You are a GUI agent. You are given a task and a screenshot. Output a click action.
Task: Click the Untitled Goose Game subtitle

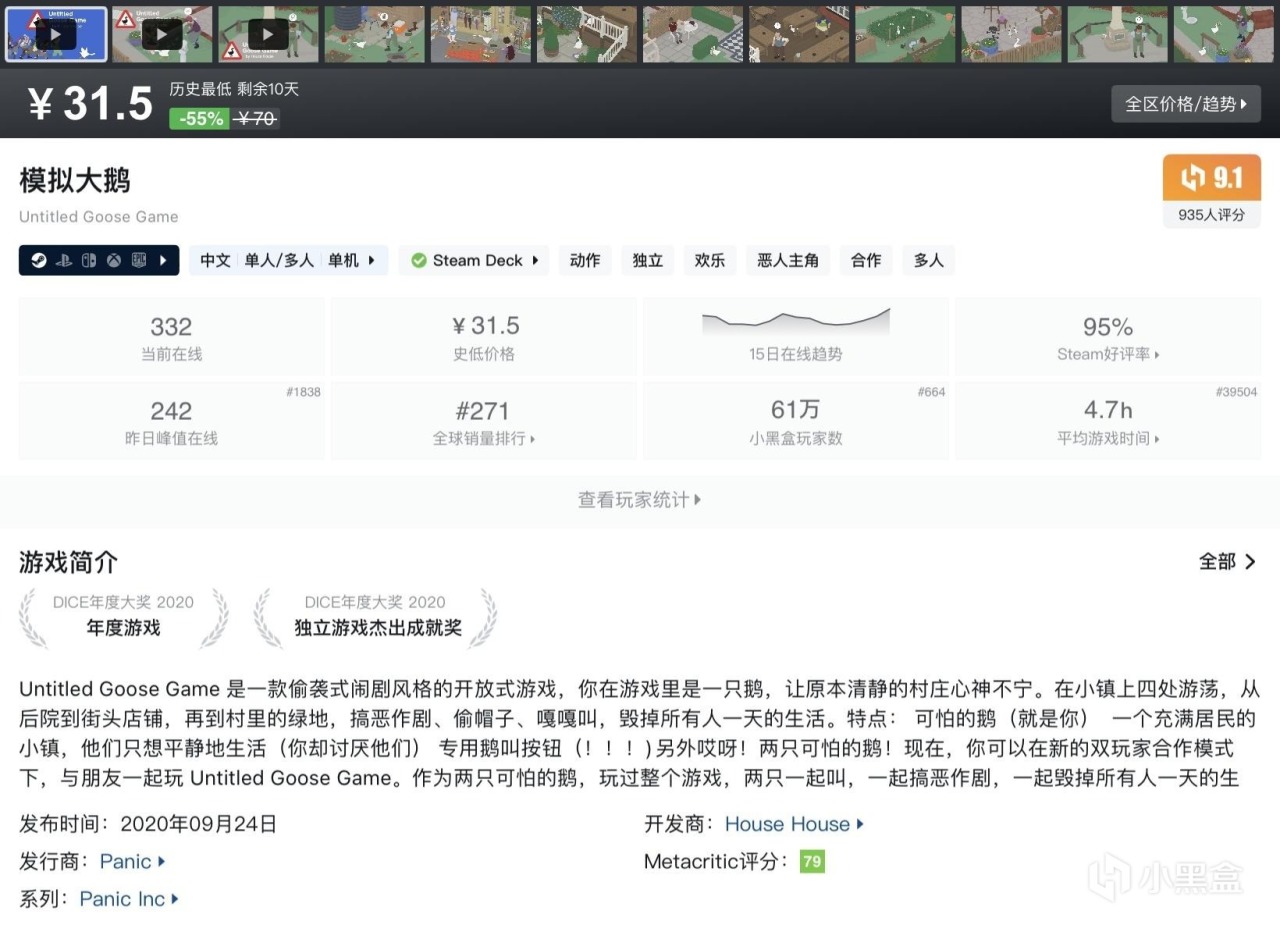point(99,217)
